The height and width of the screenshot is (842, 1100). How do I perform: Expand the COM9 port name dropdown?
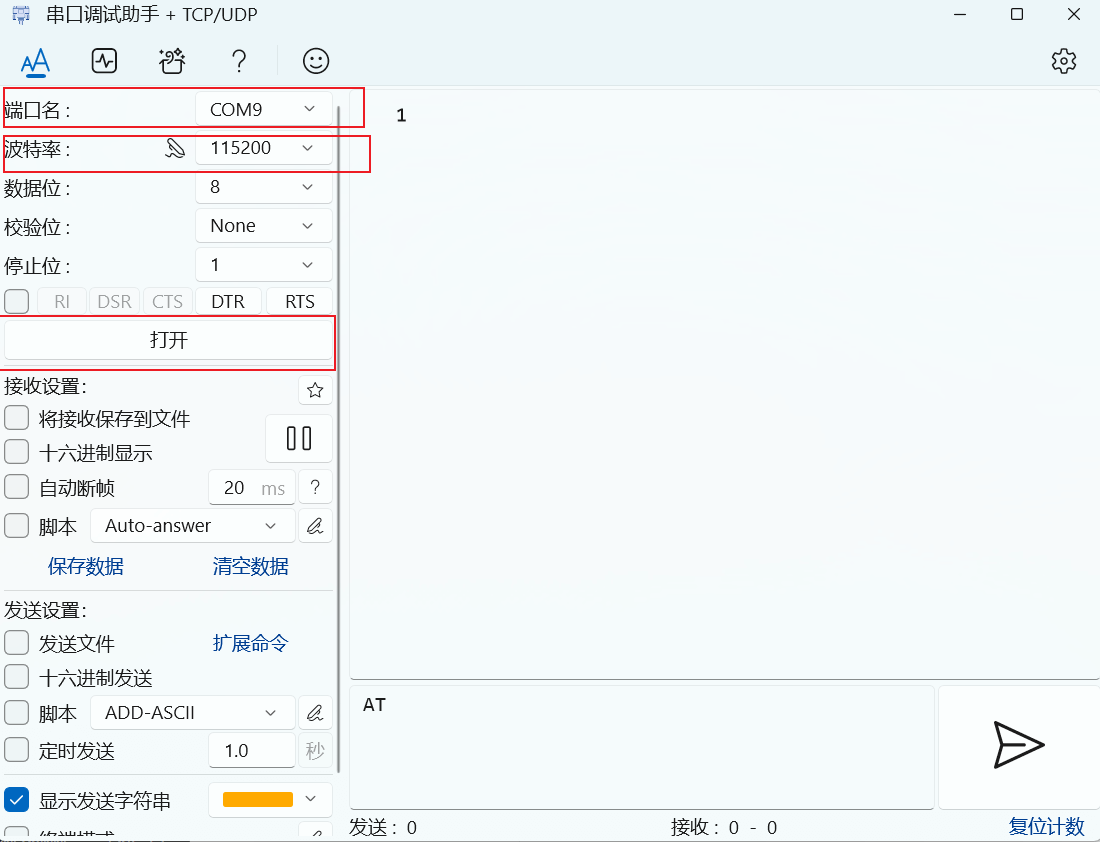(x=264, y=109)
